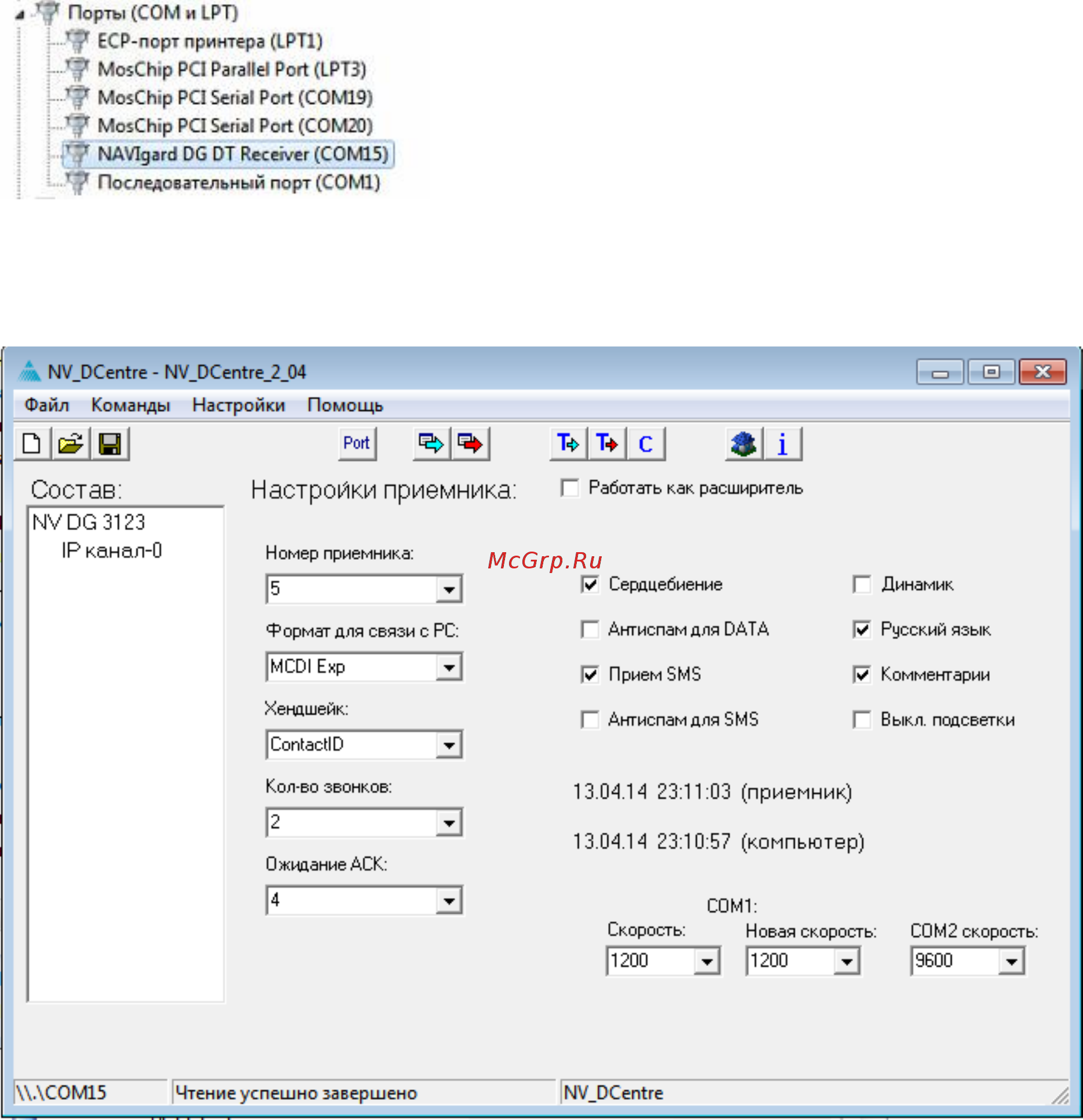Open the Новая скорость dropdown
Image resolution: width=1083 pixels, height=1120 pixels.
click(847, 962)
